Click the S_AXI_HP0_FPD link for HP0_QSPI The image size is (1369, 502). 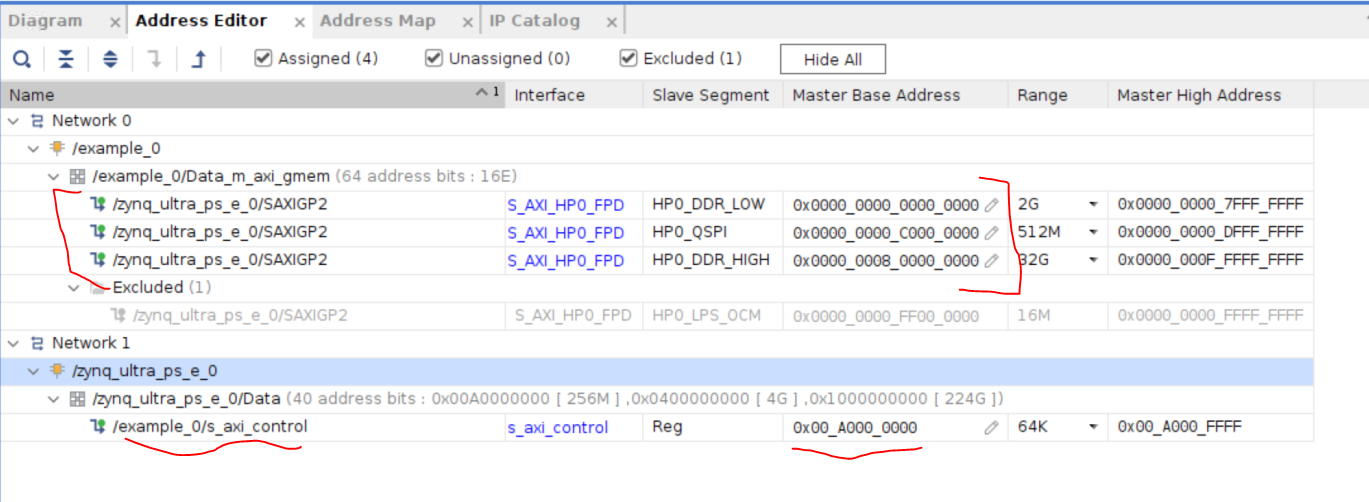(565, 232)
